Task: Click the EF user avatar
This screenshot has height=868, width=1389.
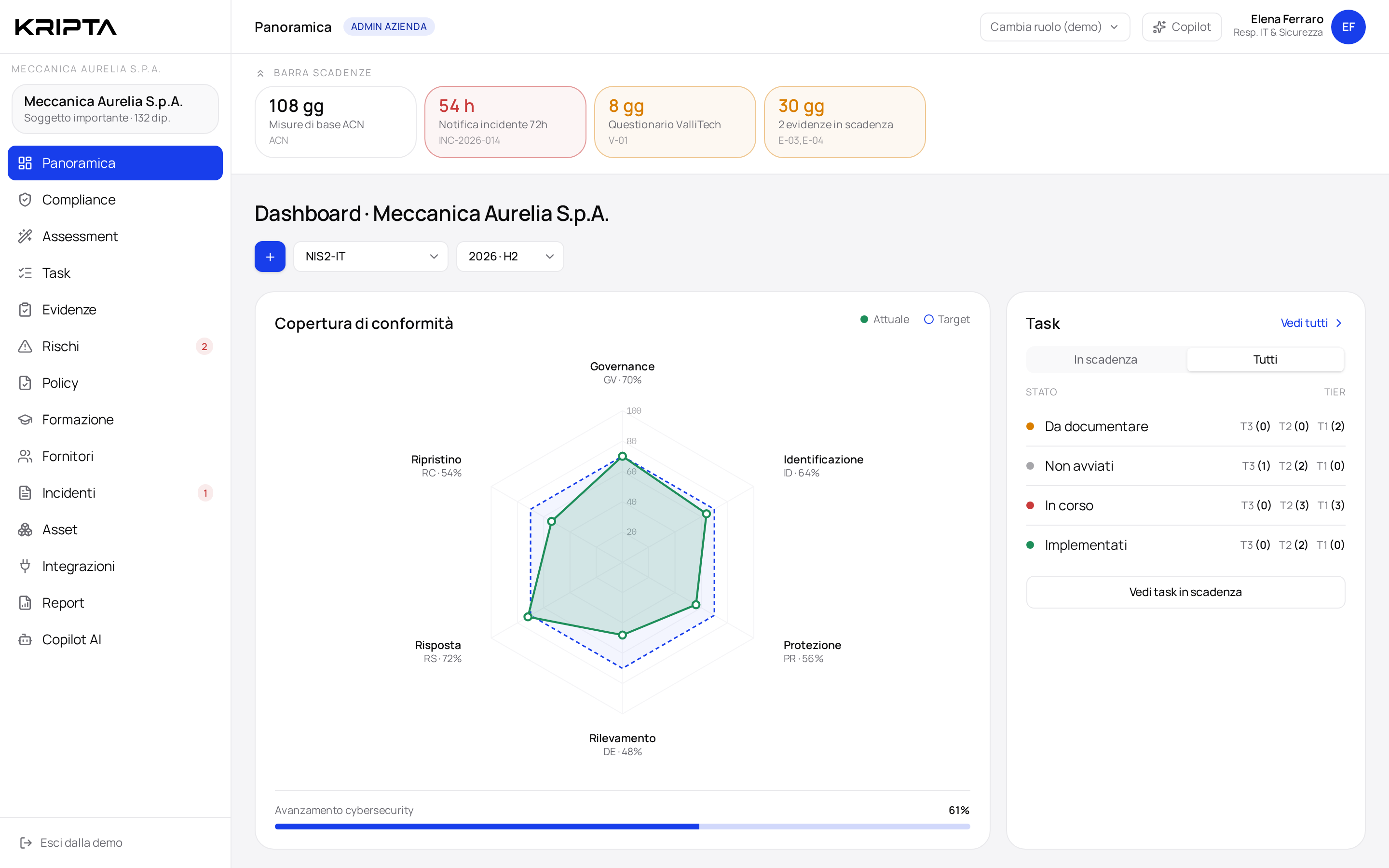Action: click(x=1348, y=27)
